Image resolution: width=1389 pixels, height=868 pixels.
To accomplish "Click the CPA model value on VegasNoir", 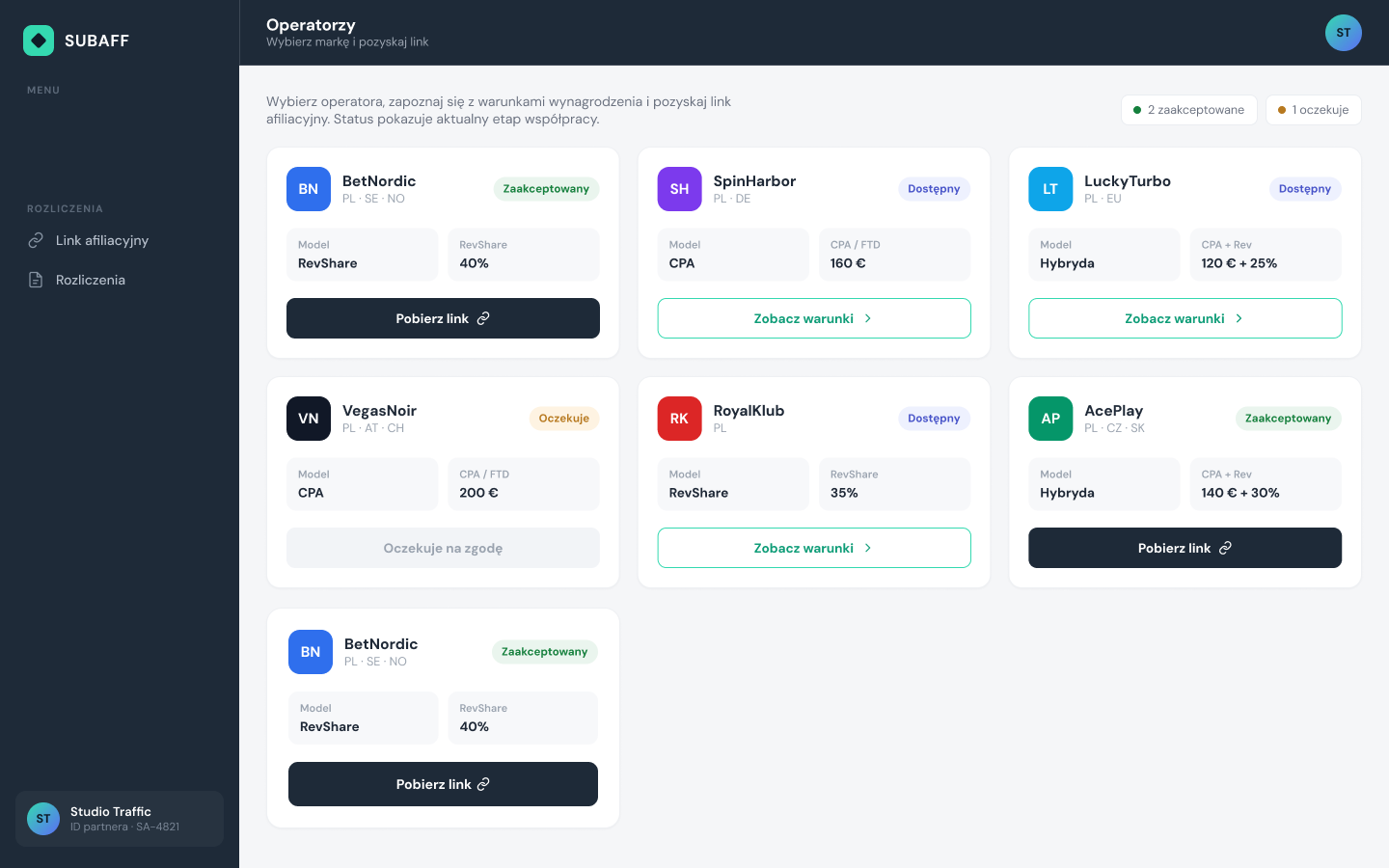I will [x=311, y=493].
